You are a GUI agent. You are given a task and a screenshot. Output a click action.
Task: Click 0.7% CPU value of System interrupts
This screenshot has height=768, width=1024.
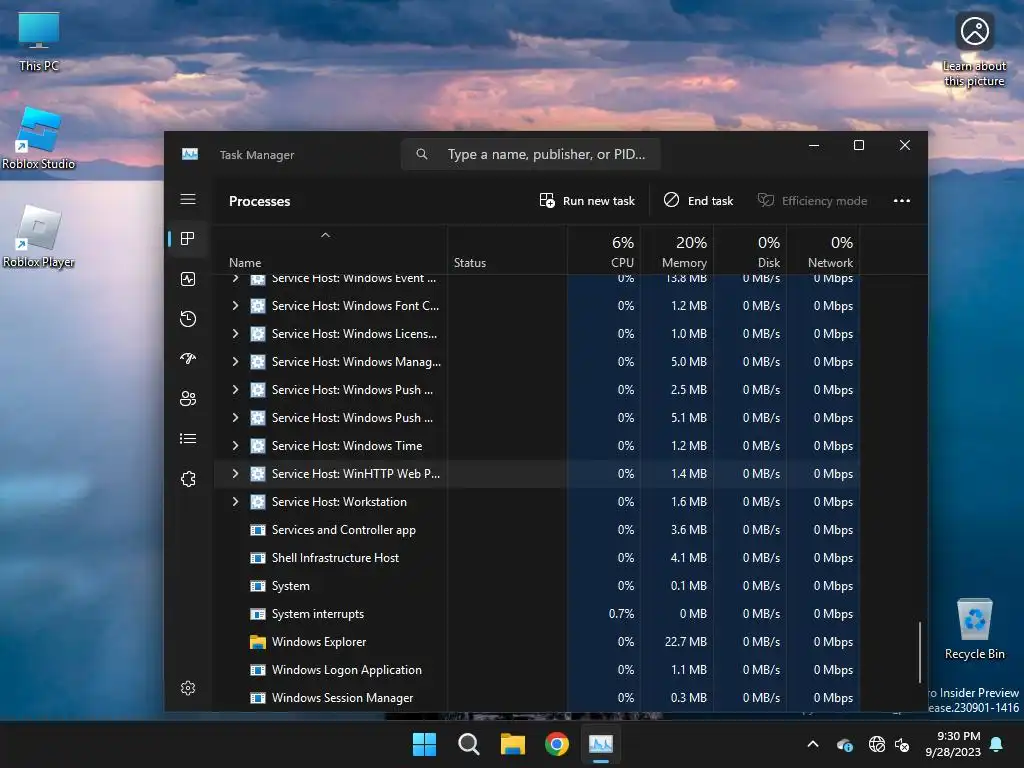621,614
